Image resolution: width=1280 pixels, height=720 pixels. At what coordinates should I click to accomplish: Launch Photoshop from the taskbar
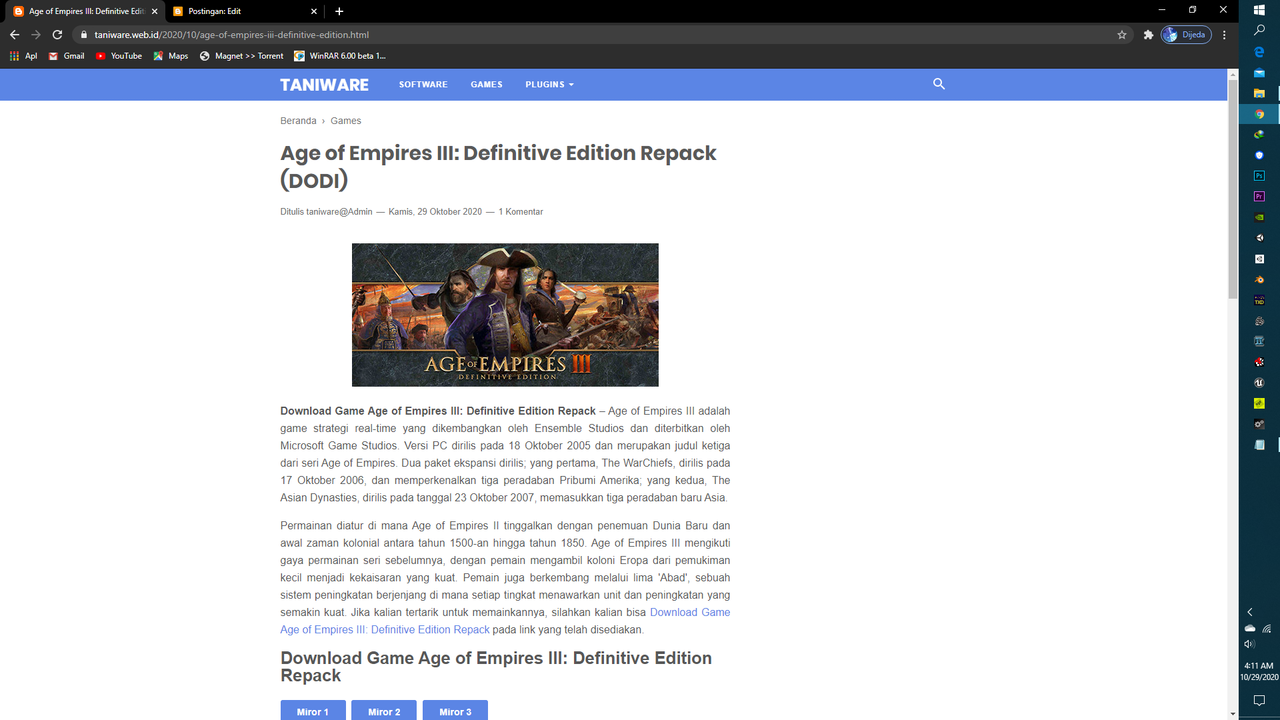click(1260, 176)
